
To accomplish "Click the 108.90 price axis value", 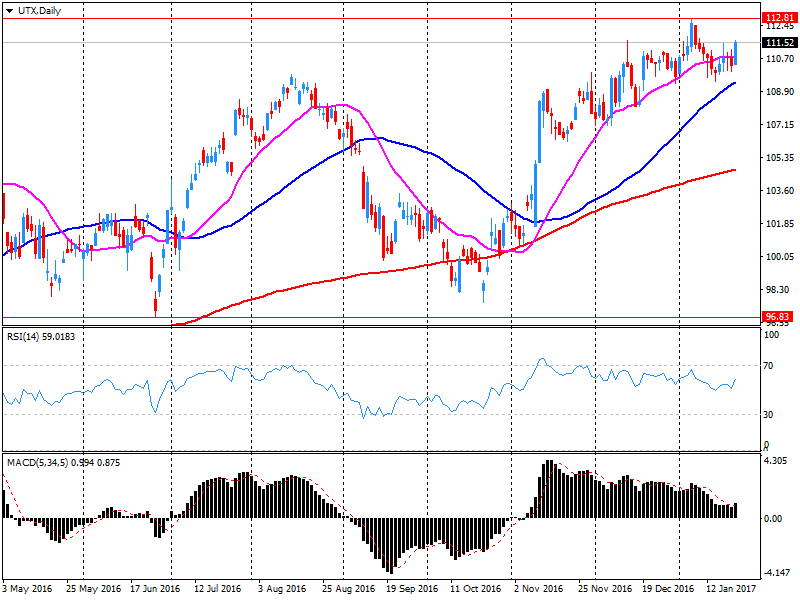I will coord(780,92).
